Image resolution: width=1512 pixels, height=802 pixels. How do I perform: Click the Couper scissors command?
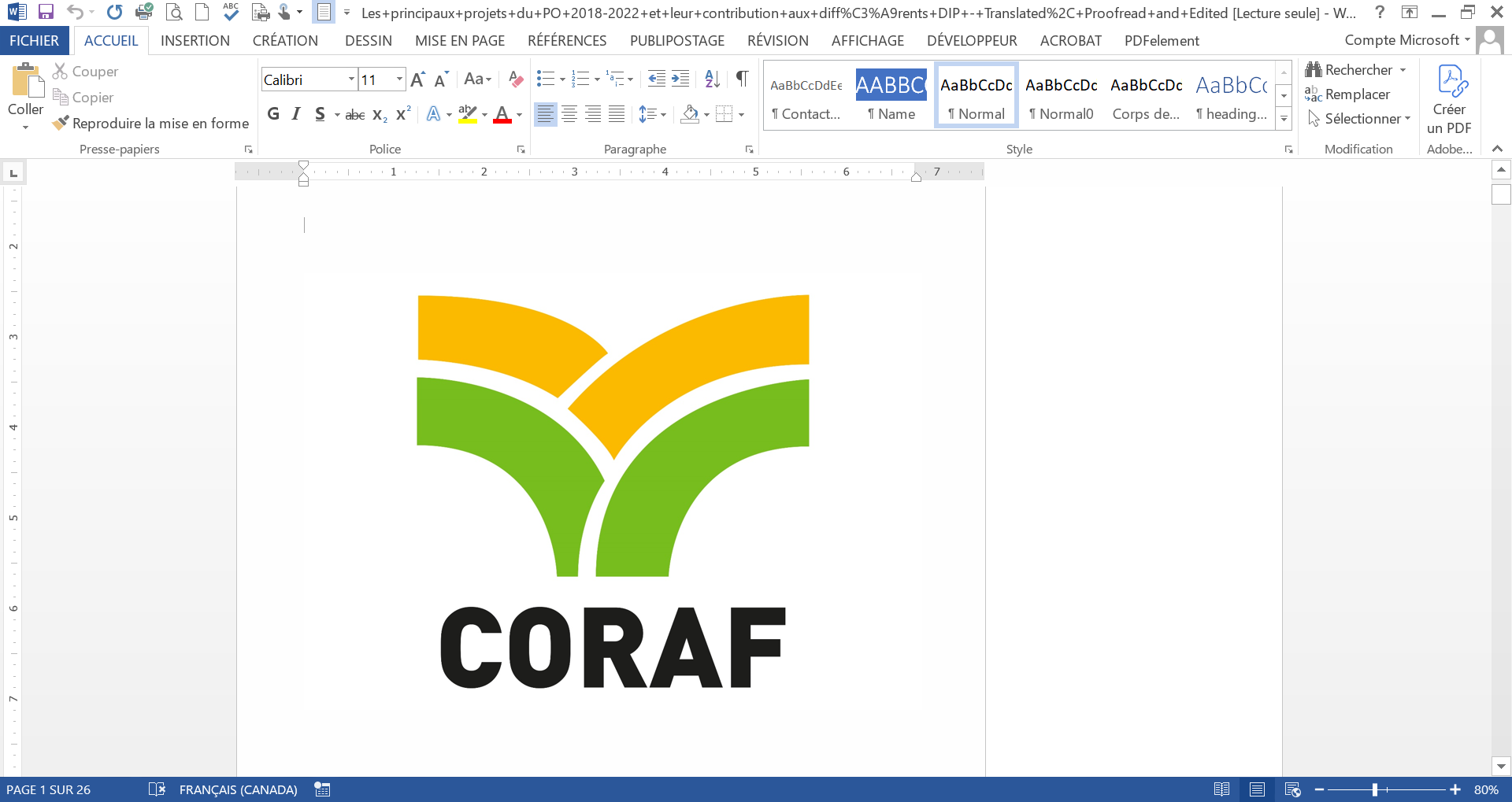tap(85, 72)
